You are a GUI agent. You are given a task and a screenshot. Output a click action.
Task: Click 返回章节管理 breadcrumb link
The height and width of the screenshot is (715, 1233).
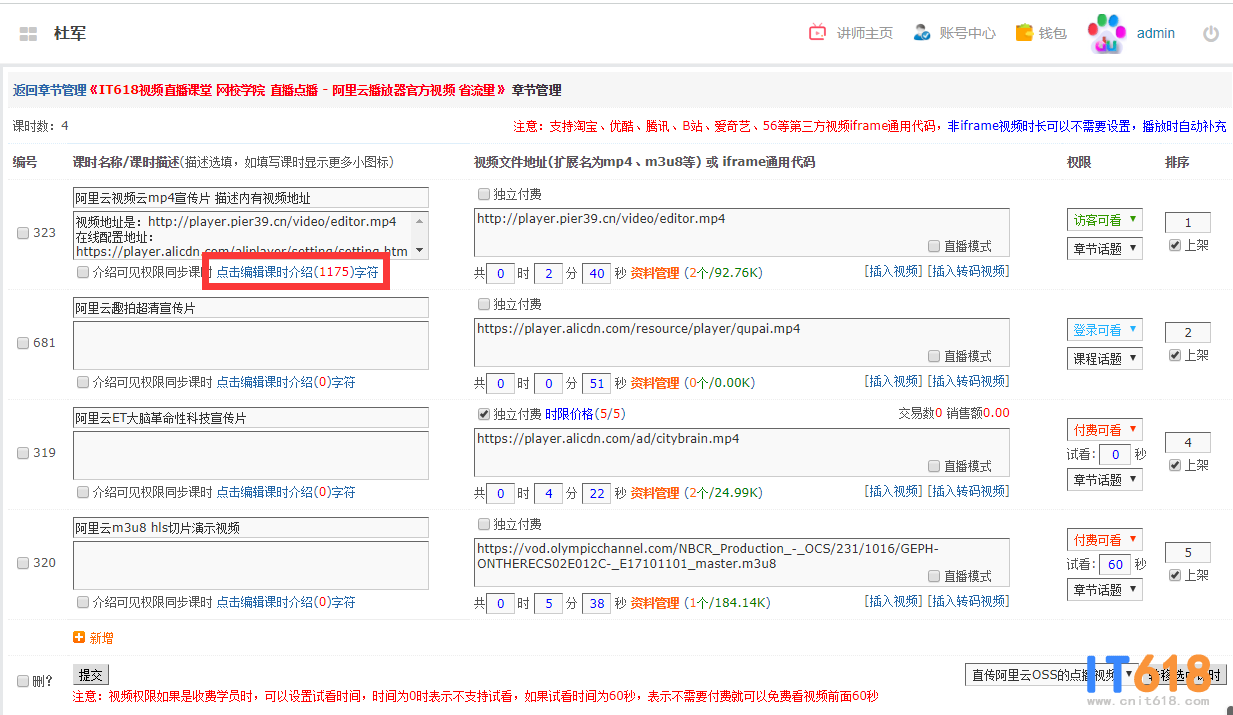(49, 90)
